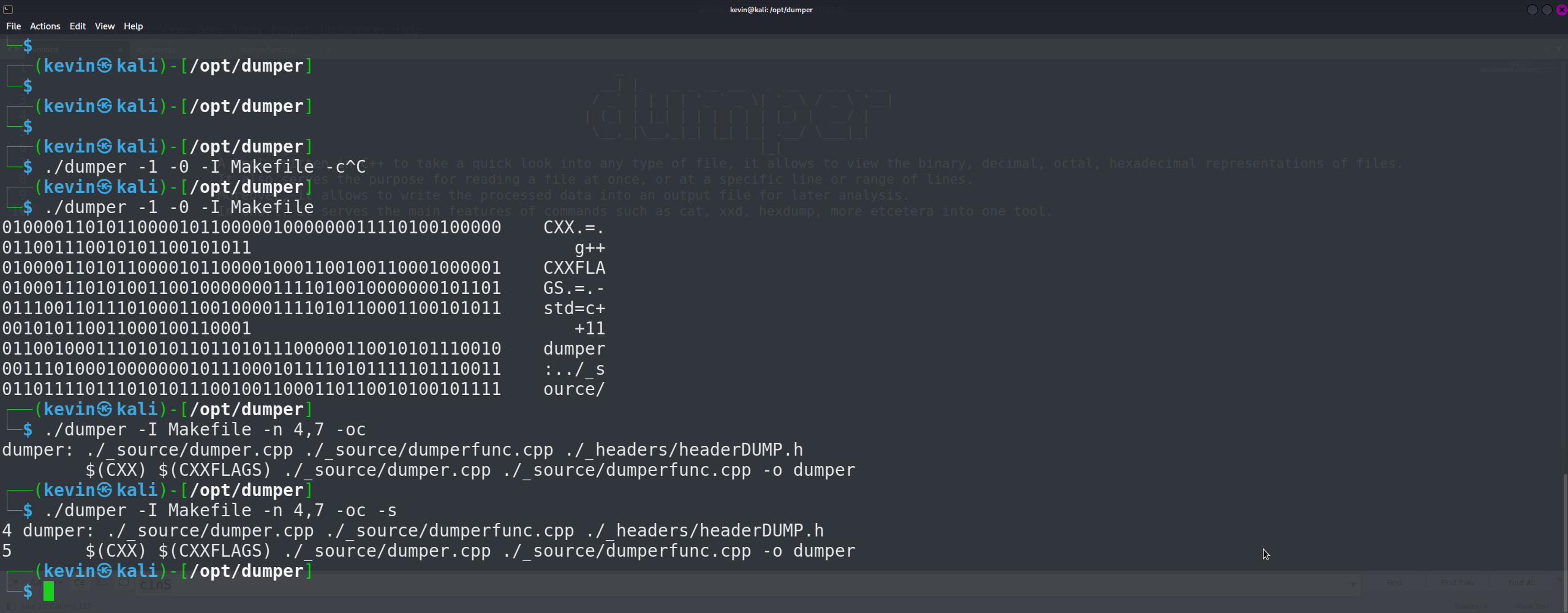This screenshot has width=1568, height=613.
Task: Click the binary row beside CXXFLA
Action: (x=252, y=268)
